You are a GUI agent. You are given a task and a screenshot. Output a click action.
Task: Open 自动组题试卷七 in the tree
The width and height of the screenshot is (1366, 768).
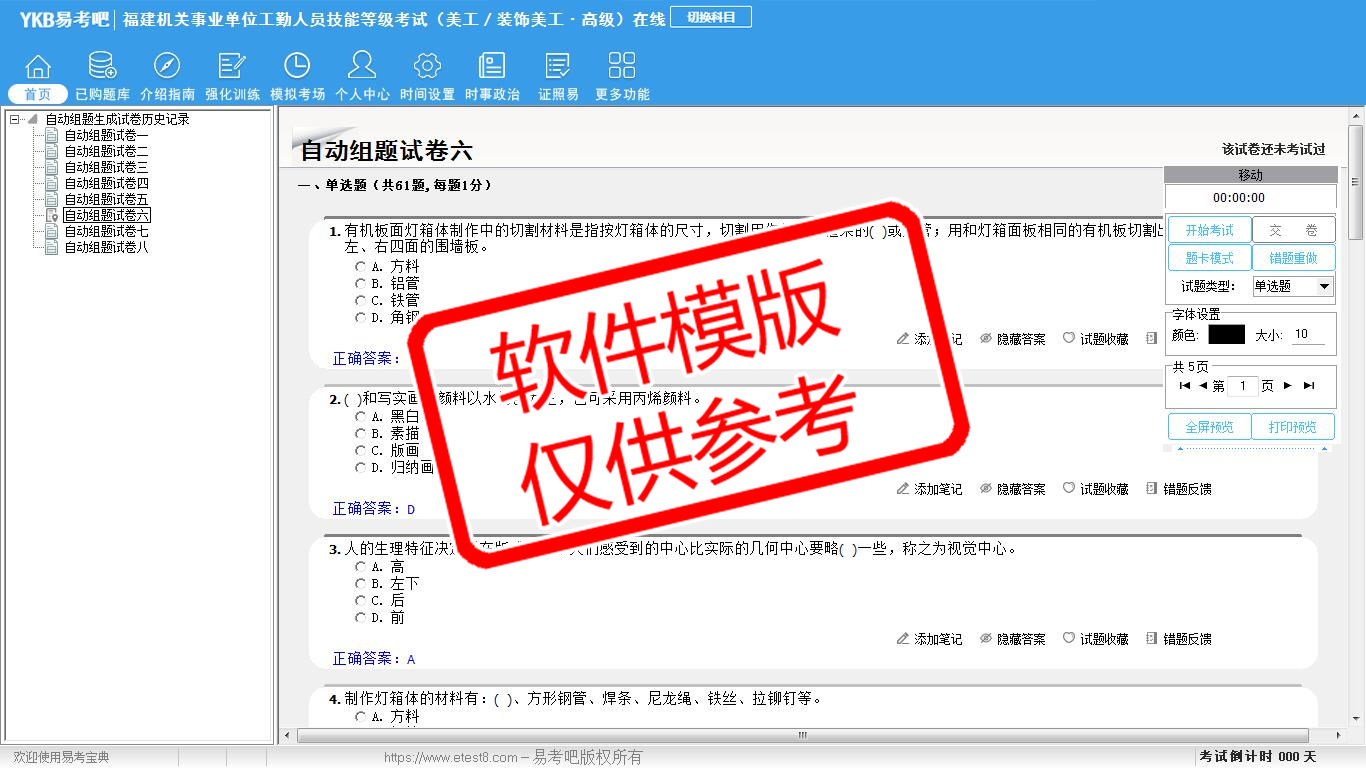[106, 231]
